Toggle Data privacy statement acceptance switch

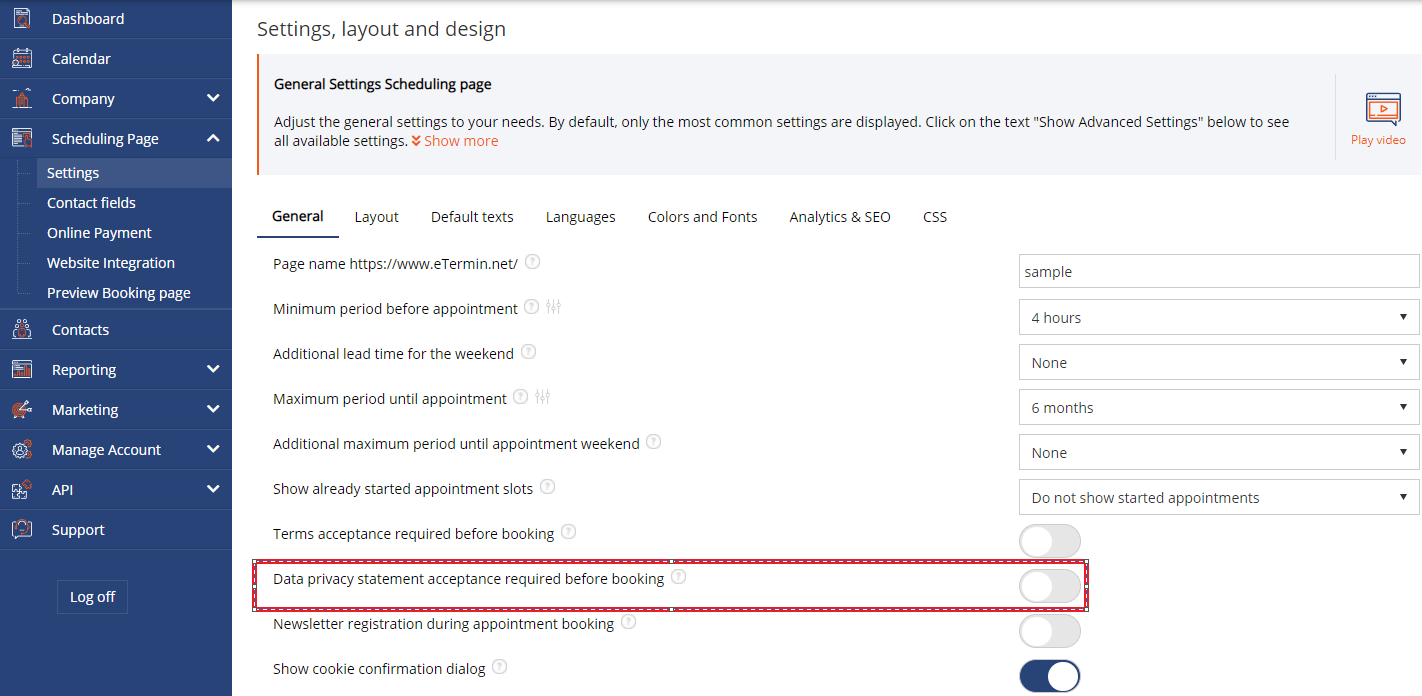pos(1050,586)
